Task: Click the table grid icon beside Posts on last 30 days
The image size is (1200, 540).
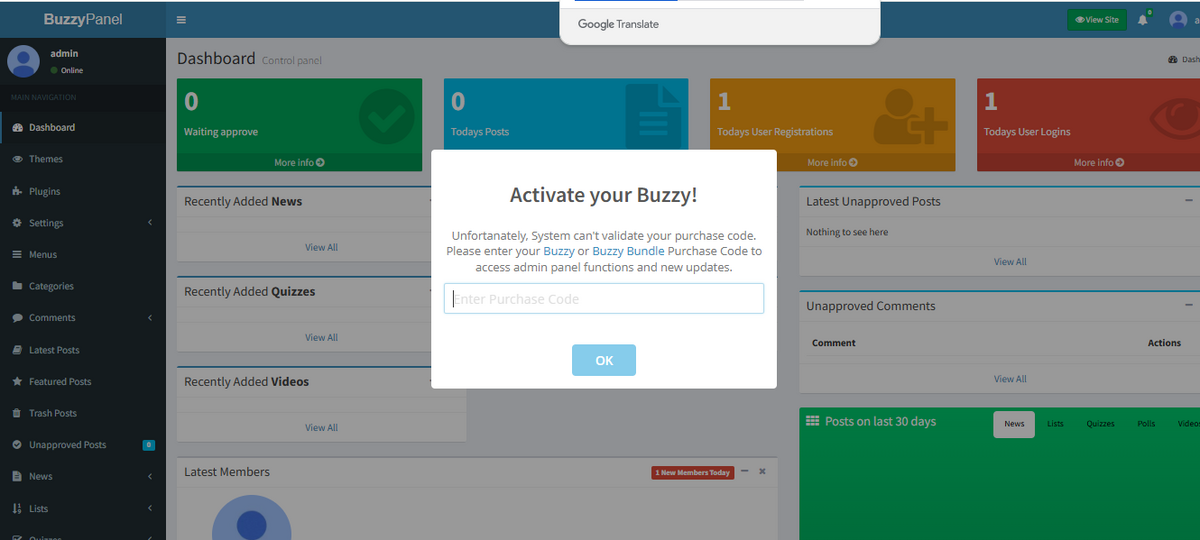Action: pos(813,421)
